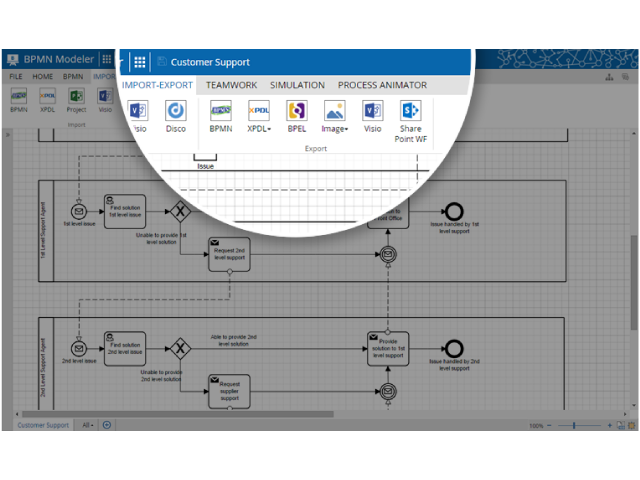Screen dimensions: 640x480
Task: Open the FILE menu
Action: pyautogui.click(x=16, y=76)
